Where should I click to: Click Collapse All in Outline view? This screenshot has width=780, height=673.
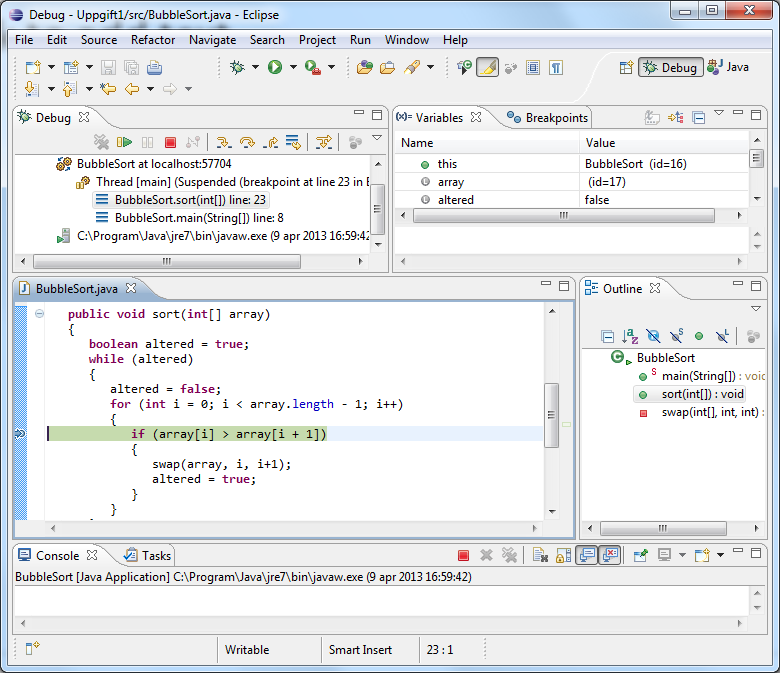[607, 337]
